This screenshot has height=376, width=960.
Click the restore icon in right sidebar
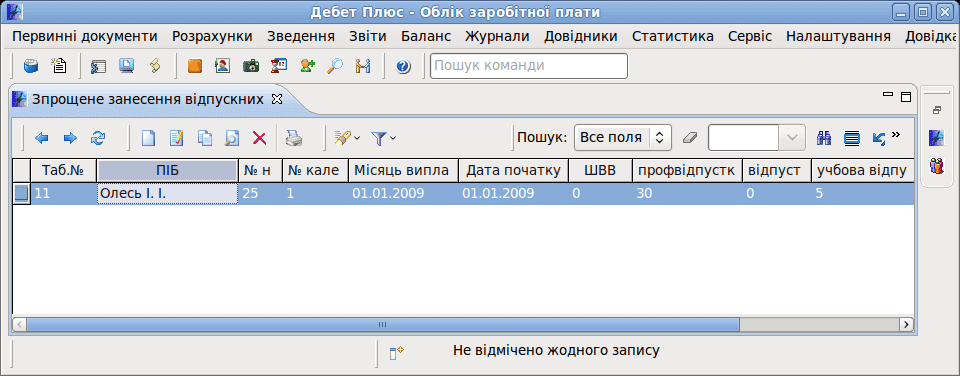pyautogui.click(x=937, y=111)
